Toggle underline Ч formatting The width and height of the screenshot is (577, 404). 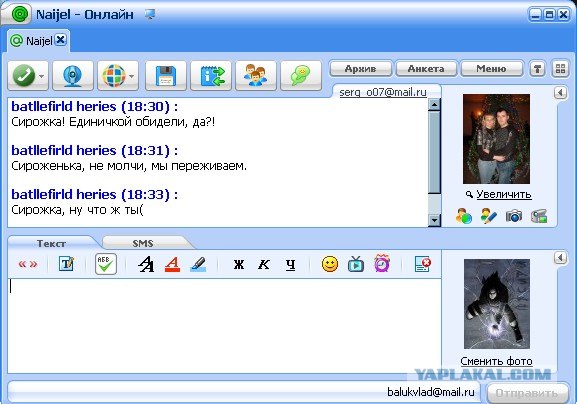point(290,264)
